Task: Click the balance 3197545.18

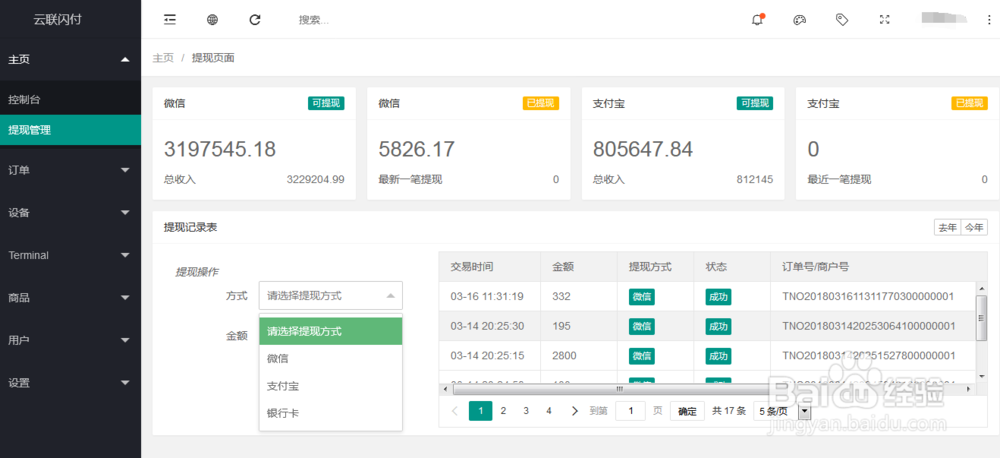Action: coord(220,149)
